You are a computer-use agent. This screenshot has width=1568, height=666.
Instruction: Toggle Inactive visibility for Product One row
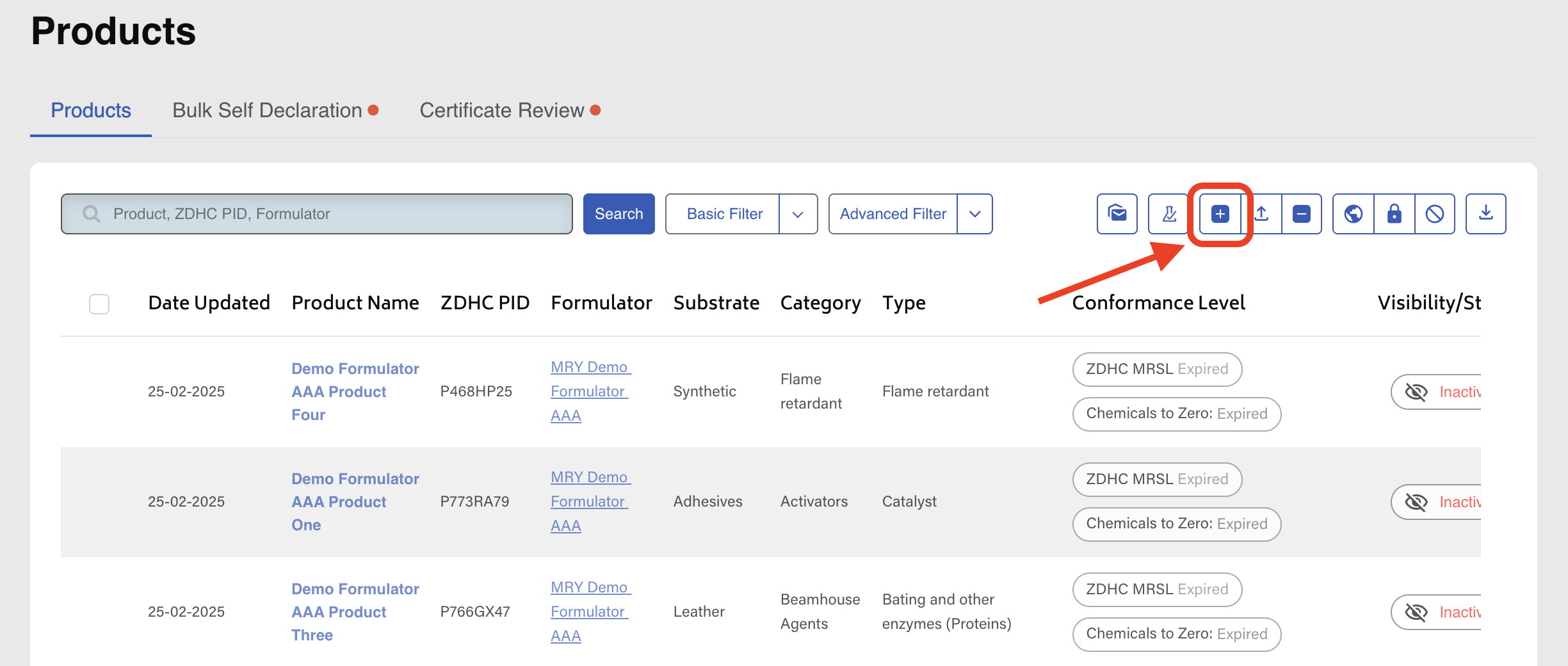pos(1436,502)
